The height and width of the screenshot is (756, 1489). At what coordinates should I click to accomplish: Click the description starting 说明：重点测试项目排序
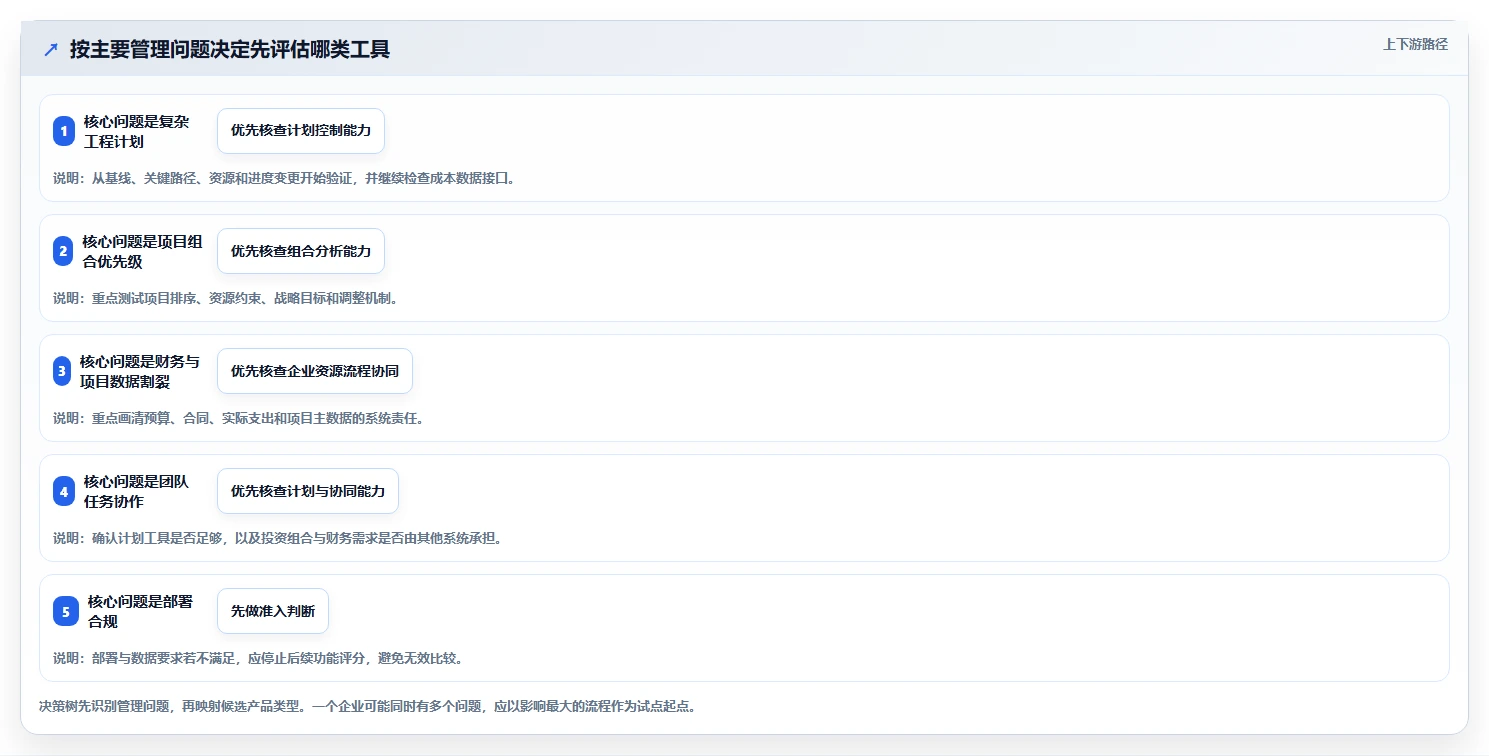pos(226,298)
